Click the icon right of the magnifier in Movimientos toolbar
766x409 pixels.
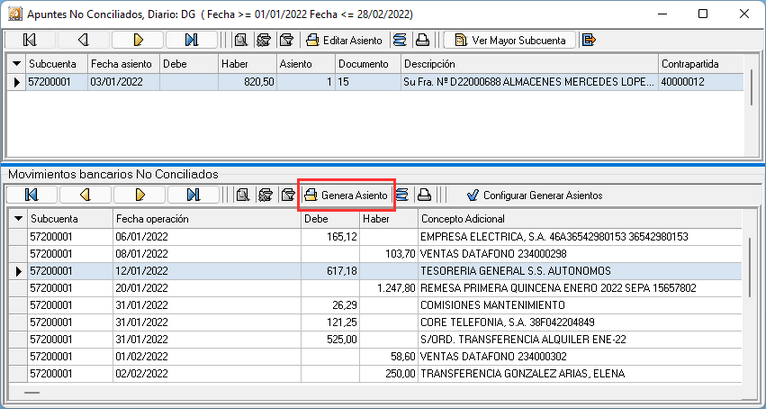pos(266,195)
